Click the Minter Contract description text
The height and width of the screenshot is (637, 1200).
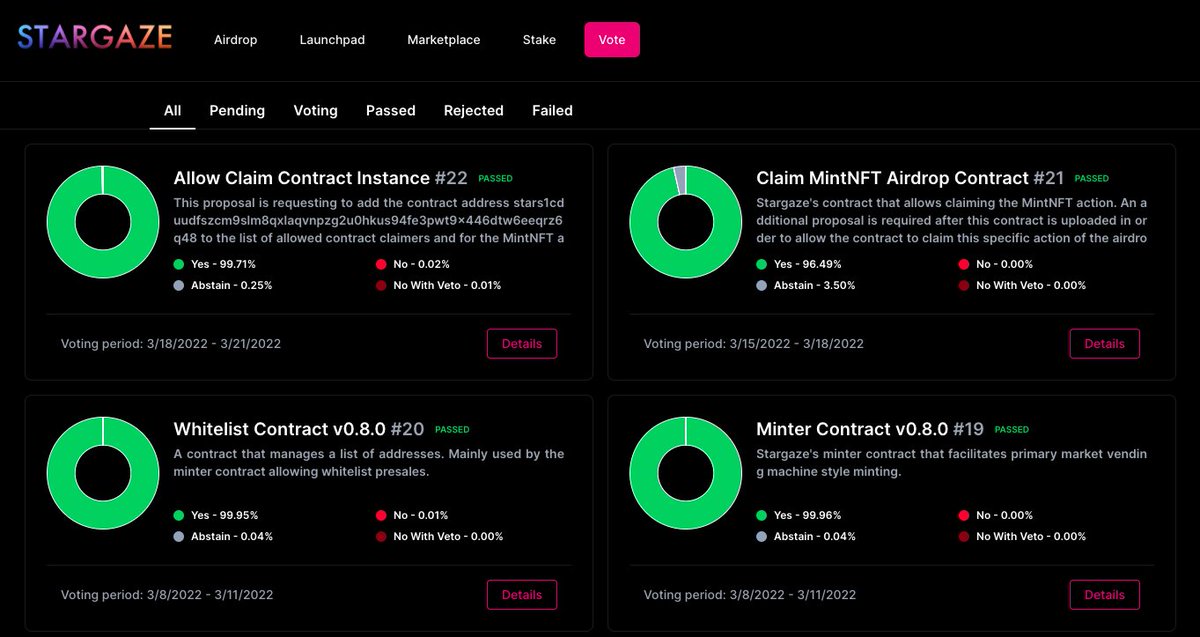(x=952, y=463)
